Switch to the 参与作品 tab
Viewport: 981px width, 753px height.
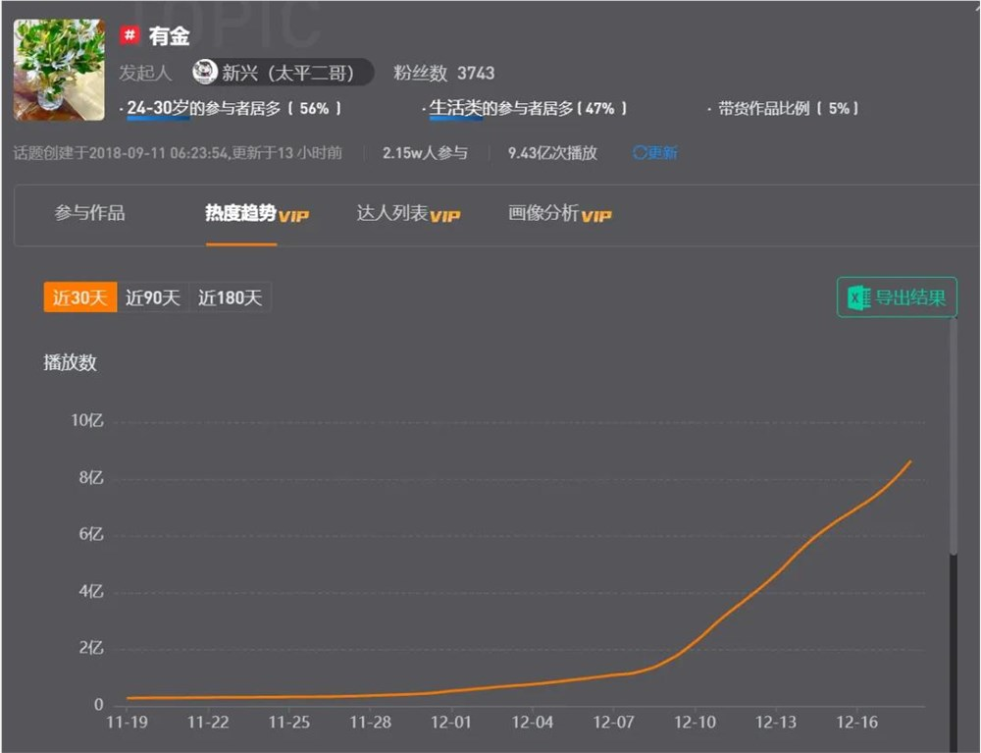[89, 213]
